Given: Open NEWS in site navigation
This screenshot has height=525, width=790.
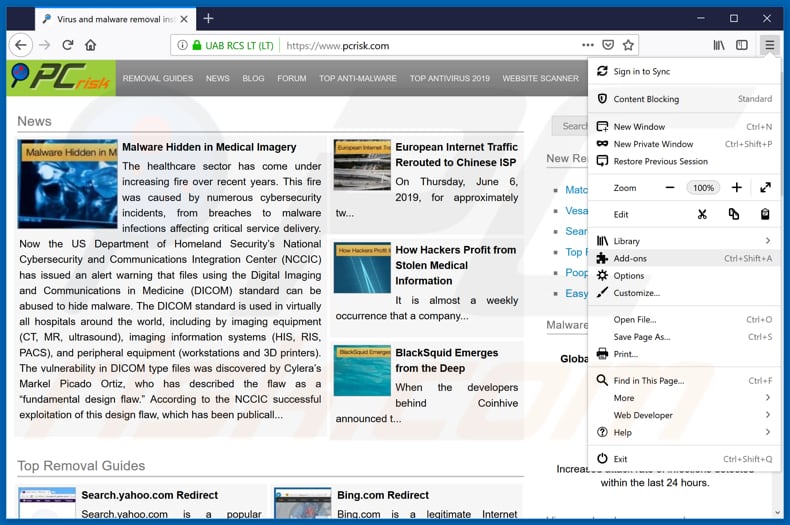Looking at the screenshot, I should tap(218, 79).
